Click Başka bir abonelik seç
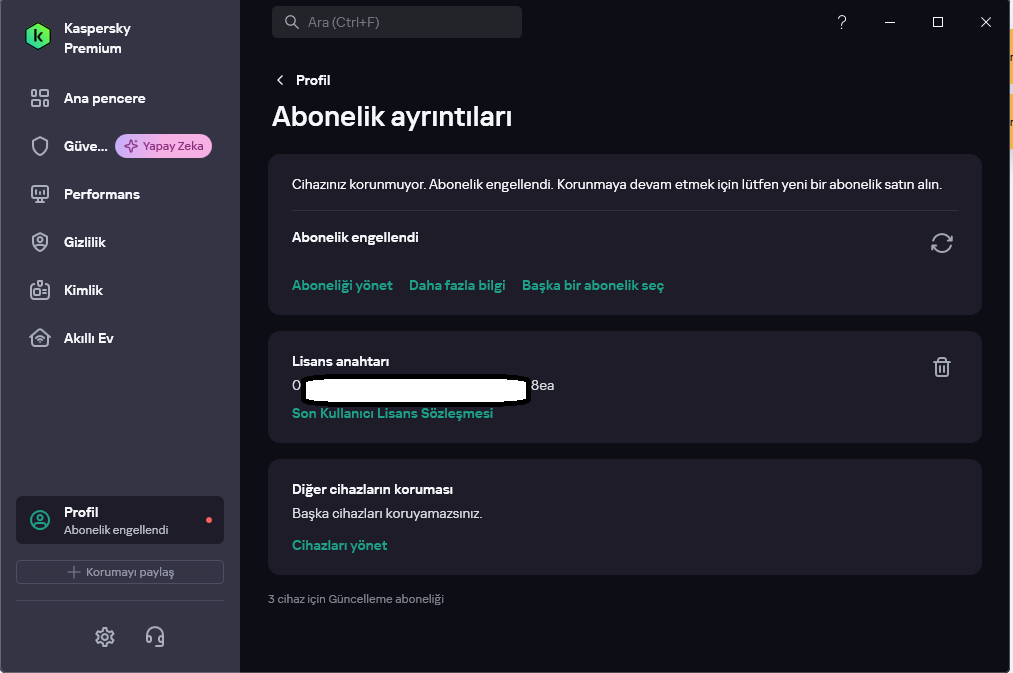 tap(593, 285)
